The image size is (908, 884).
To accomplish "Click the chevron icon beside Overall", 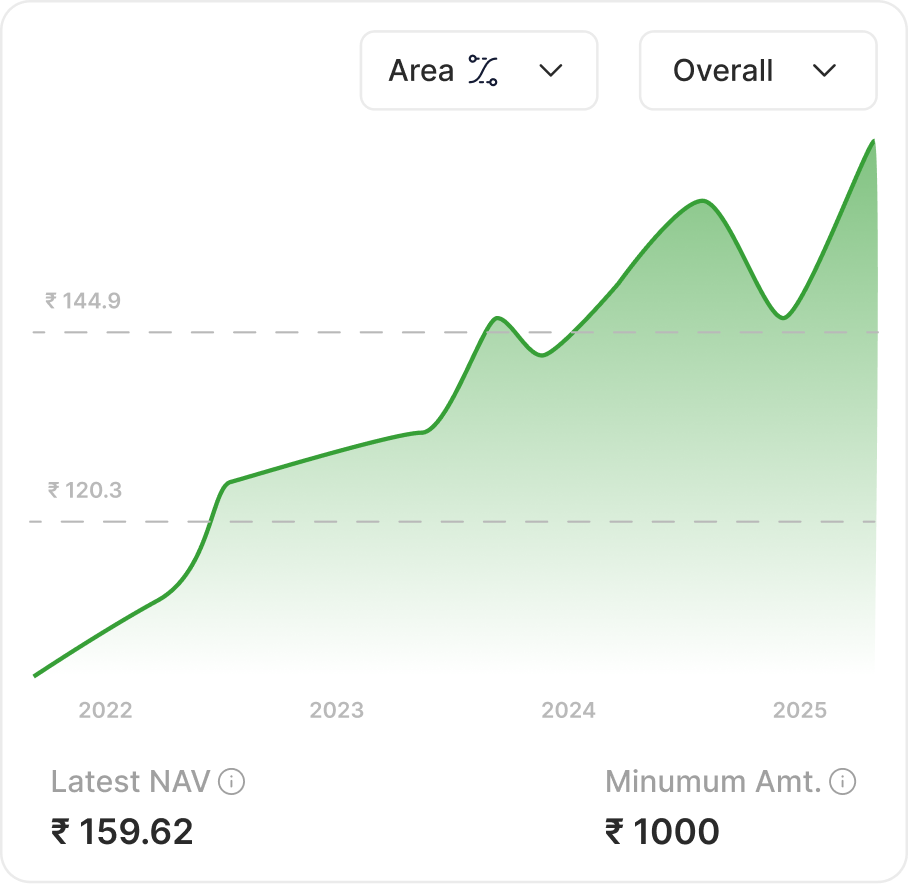I will pos(825,70).
